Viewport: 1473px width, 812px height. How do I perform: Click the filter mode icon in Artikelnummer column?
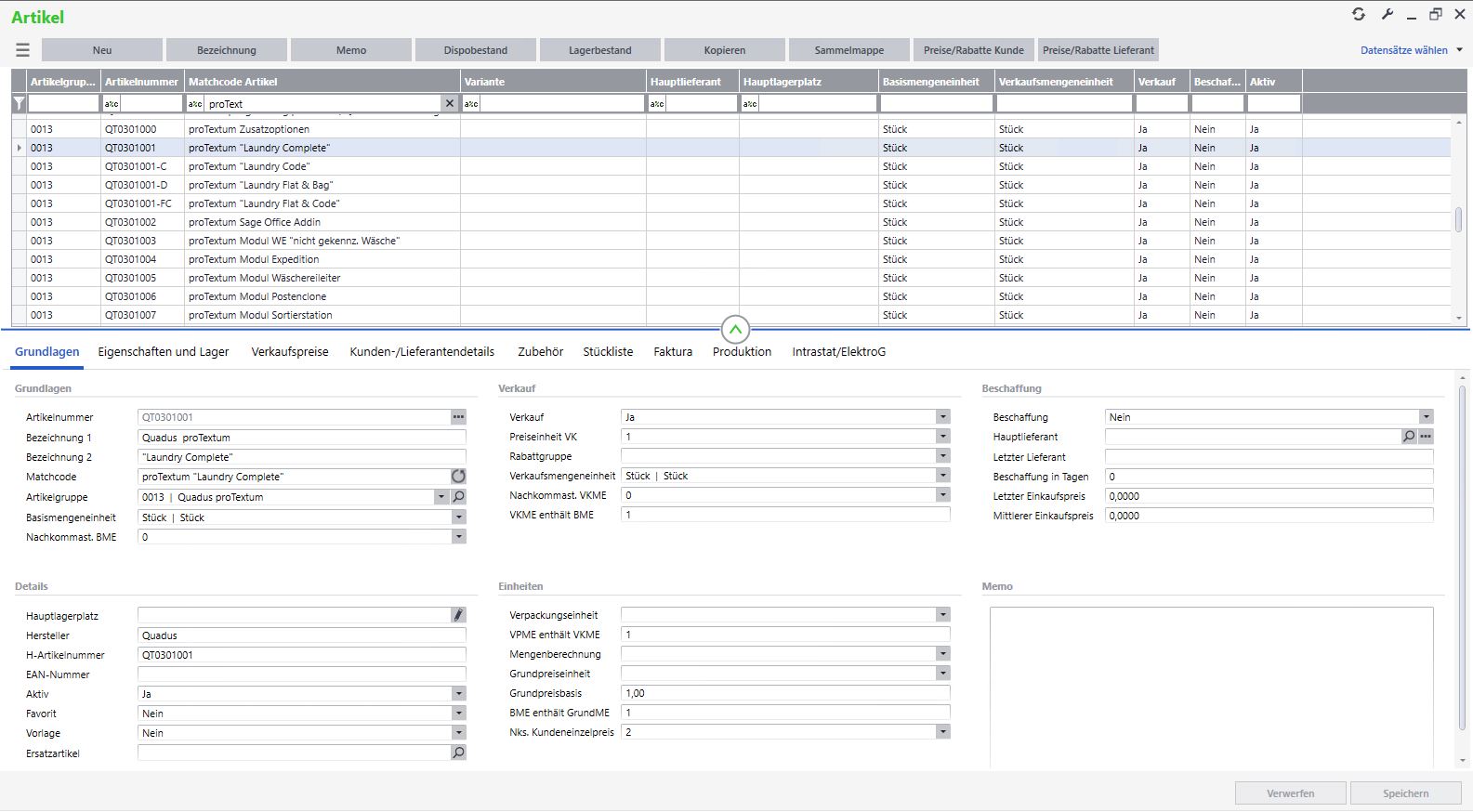(112, 104)
